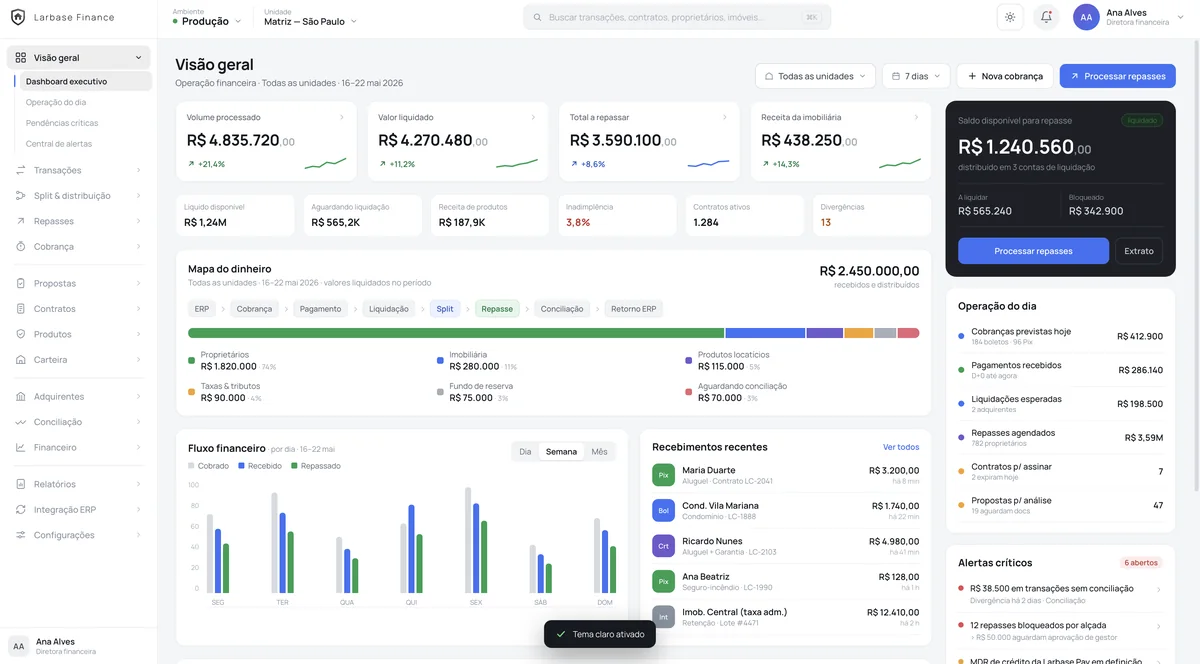This screenshot has height=664, width=1200.
Task: Click the Integração ERP sidebar icon
Action: (20, 510)
